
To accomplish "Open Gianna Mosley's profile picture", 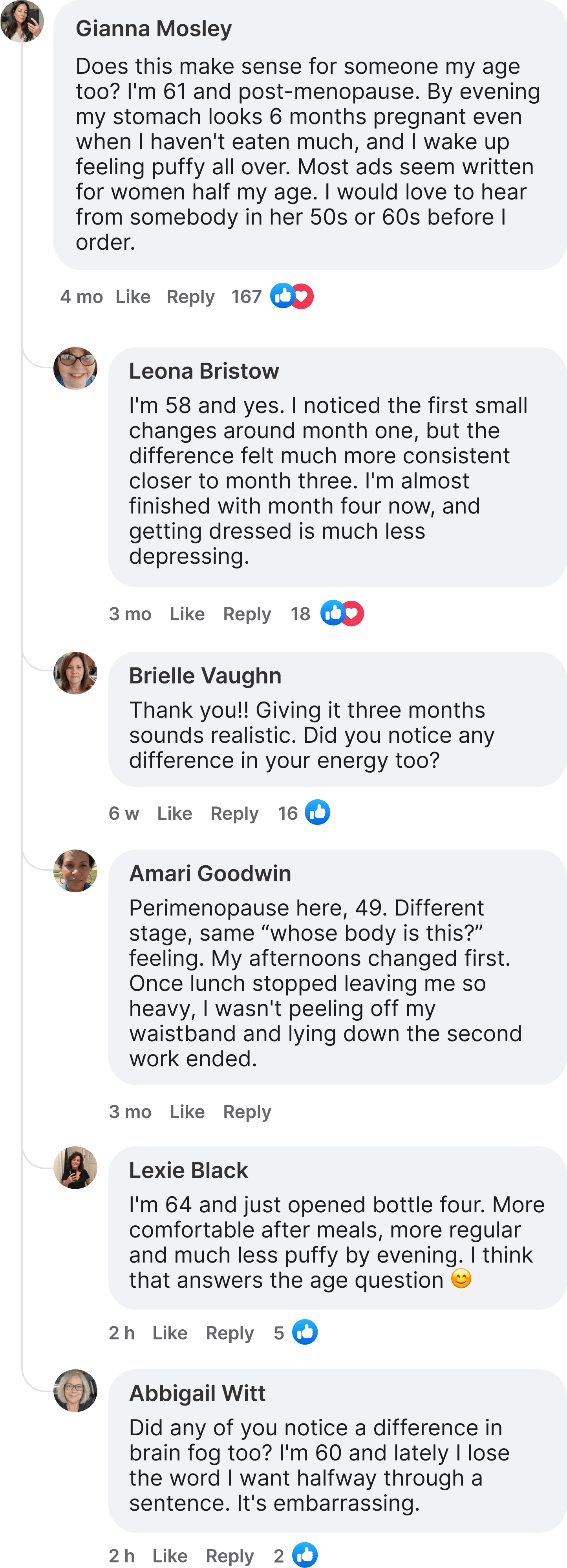I will pyautogui.click(x=22, y=21).
